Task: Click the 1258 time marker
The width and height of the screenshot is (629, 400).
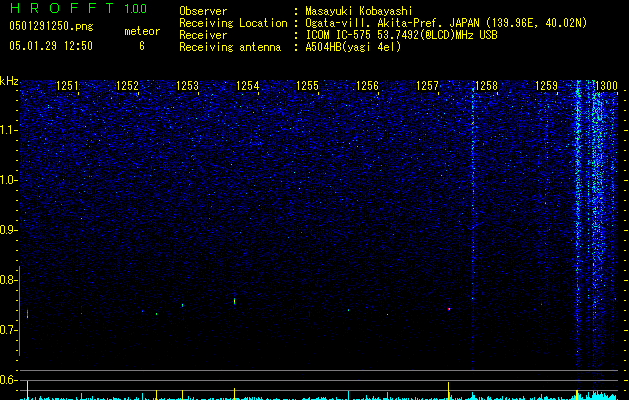Action: pos(486,86)
